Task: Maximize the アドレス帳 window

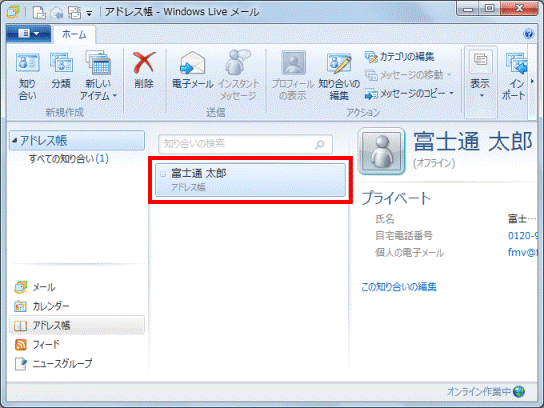Action: 490,8
